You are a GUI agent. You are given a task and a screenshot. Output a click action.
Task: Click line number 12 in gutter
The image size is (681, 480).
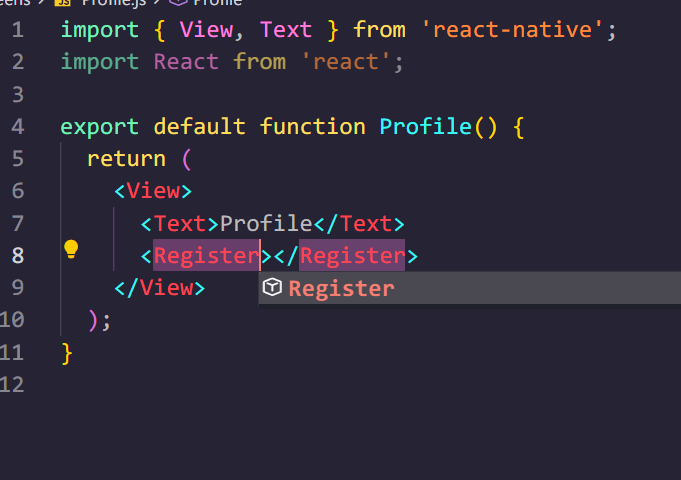pyautogui.click(x=13, y=384)
